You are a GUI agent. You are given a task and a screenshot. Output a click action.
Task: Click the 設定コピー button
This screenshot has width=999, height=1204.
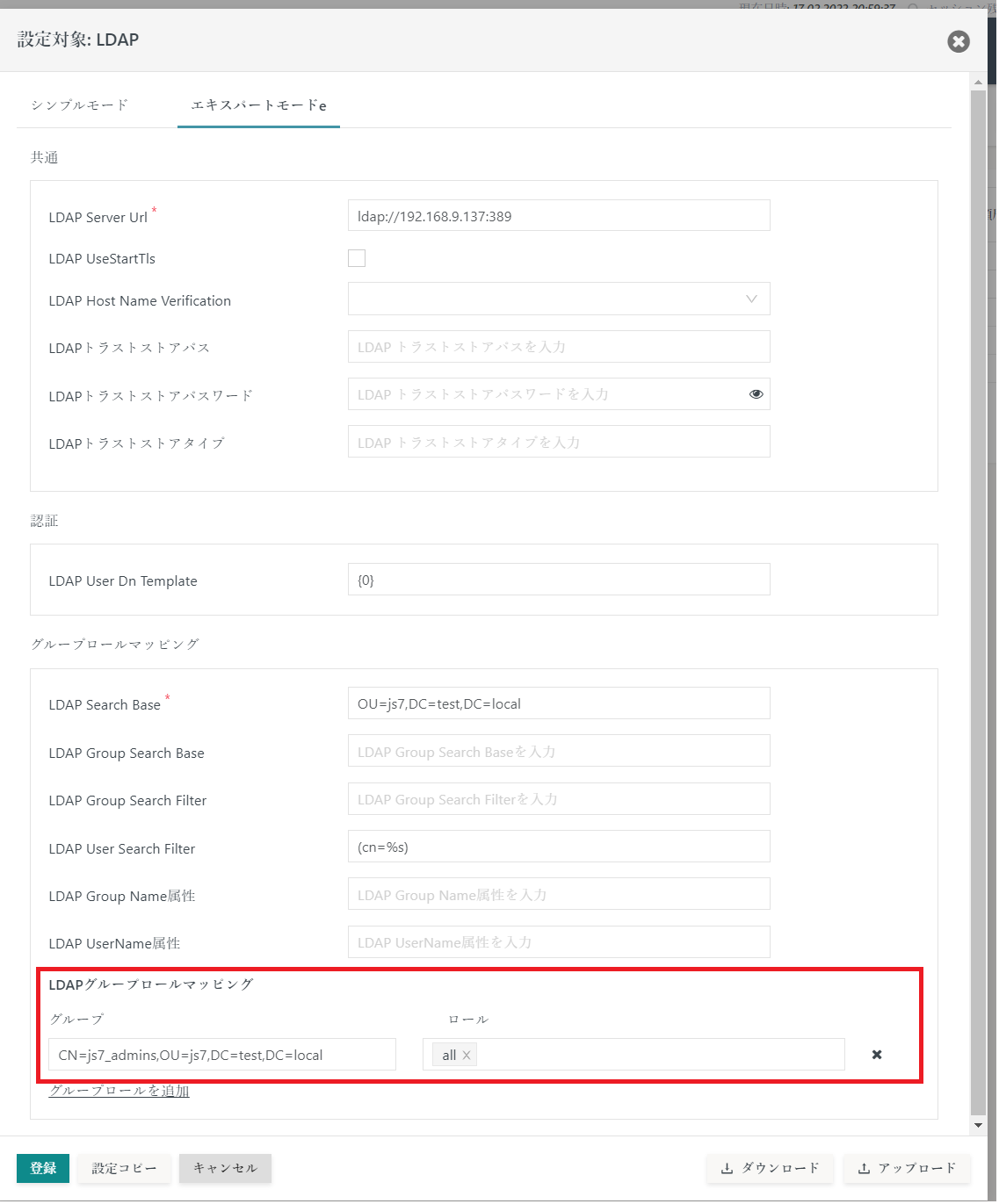point(124,1168)
